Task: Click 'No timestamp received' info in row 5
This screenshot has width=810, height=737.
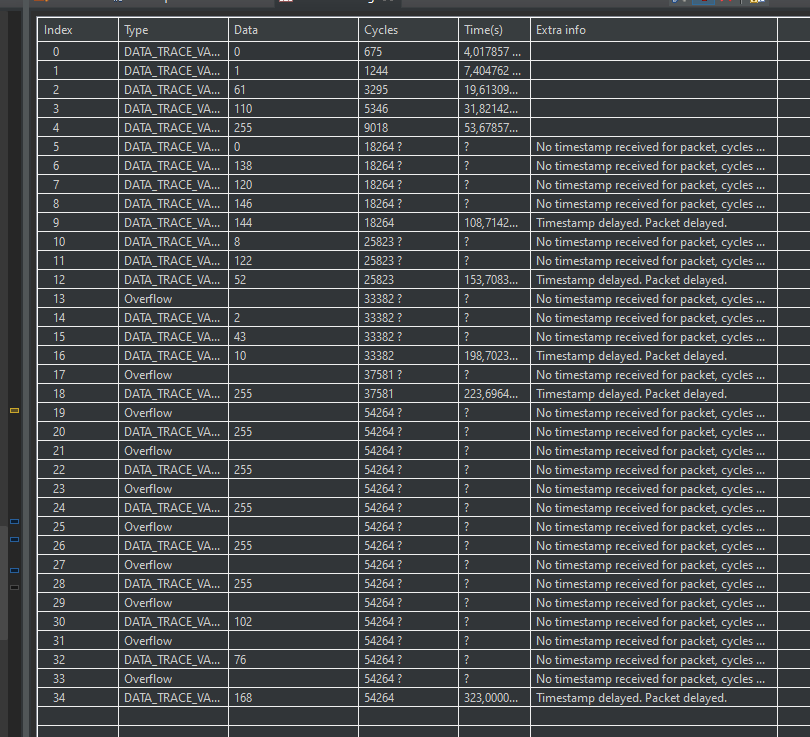Action: 653,147
